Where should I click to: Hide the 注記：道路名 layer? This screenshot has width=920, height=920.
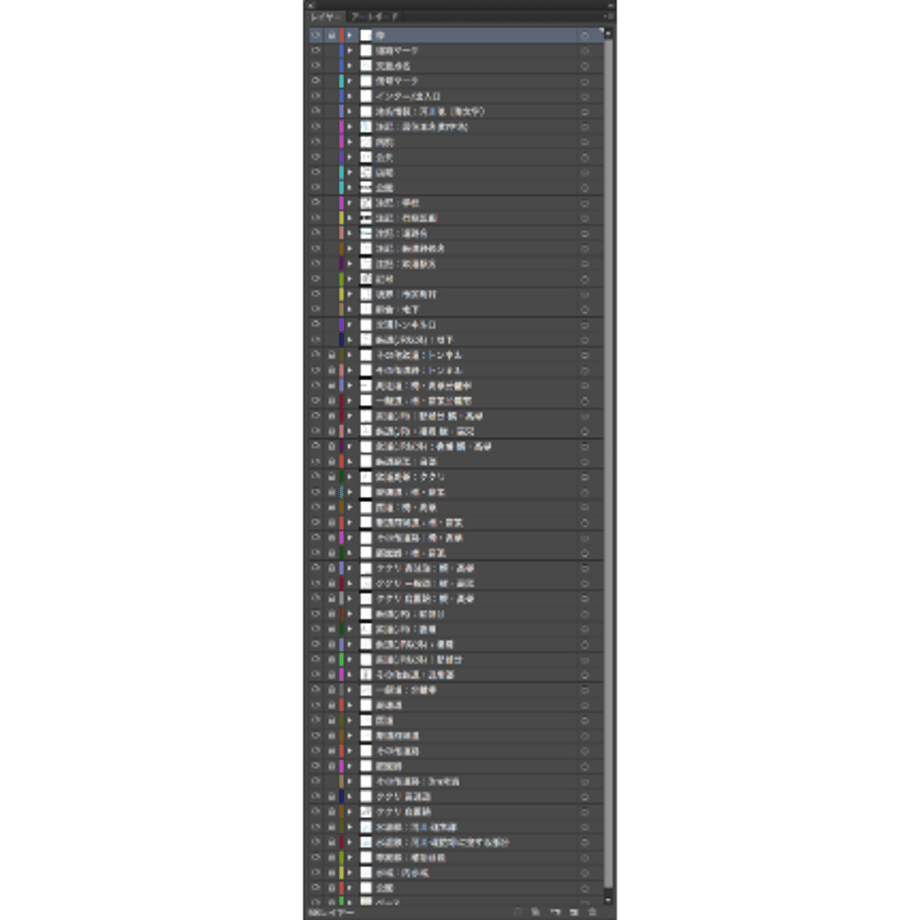point(316,234)
